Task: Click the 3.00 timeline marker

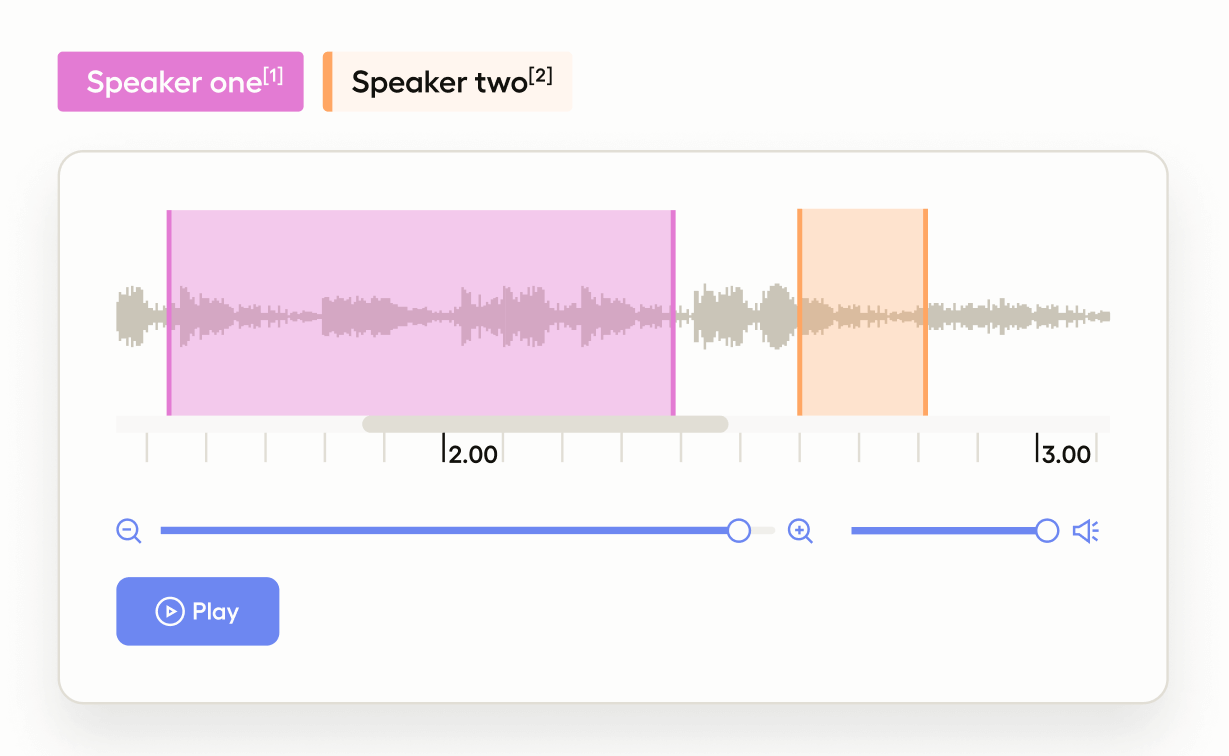Action: (x=1065, y=455)
